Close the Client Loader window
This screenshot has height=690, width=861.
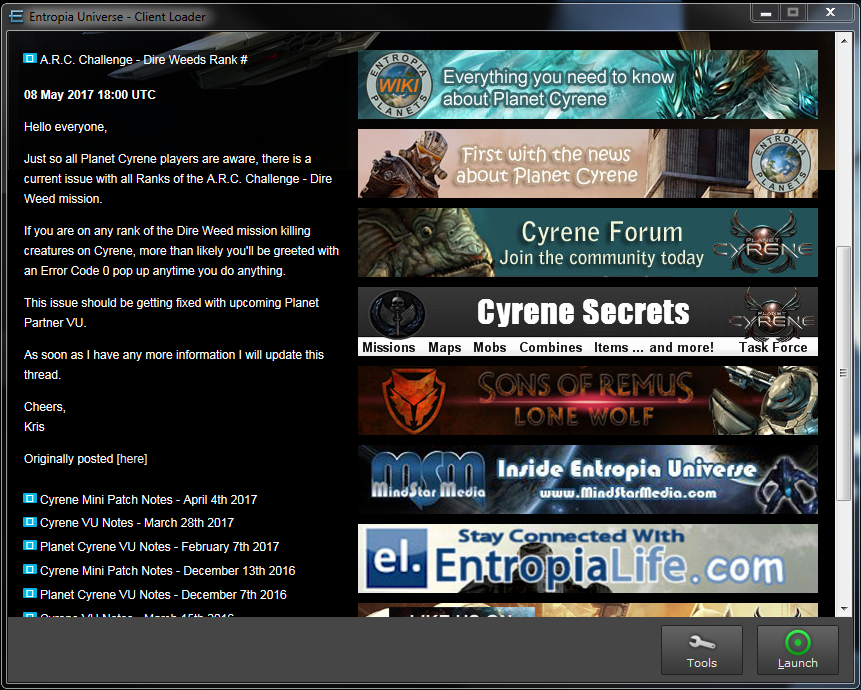tap(830, 13)
